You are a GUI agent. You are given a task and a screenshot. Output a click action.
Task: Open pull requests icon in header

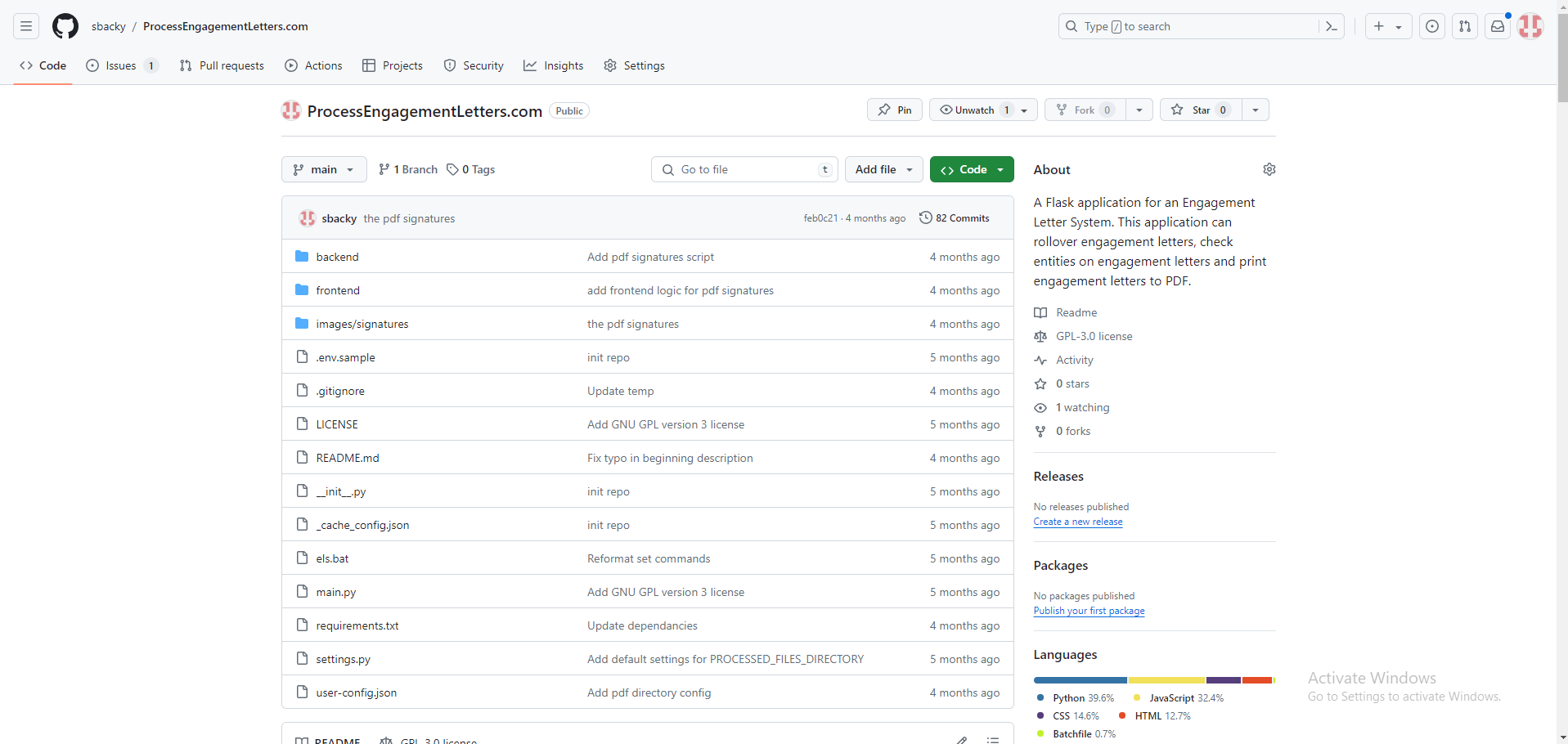point(1465,26)
